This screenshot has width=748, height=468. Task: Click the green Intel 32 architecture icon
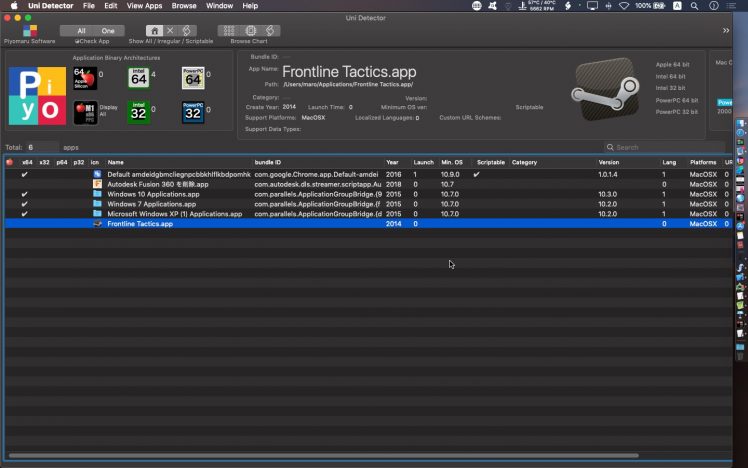point(139,112)
